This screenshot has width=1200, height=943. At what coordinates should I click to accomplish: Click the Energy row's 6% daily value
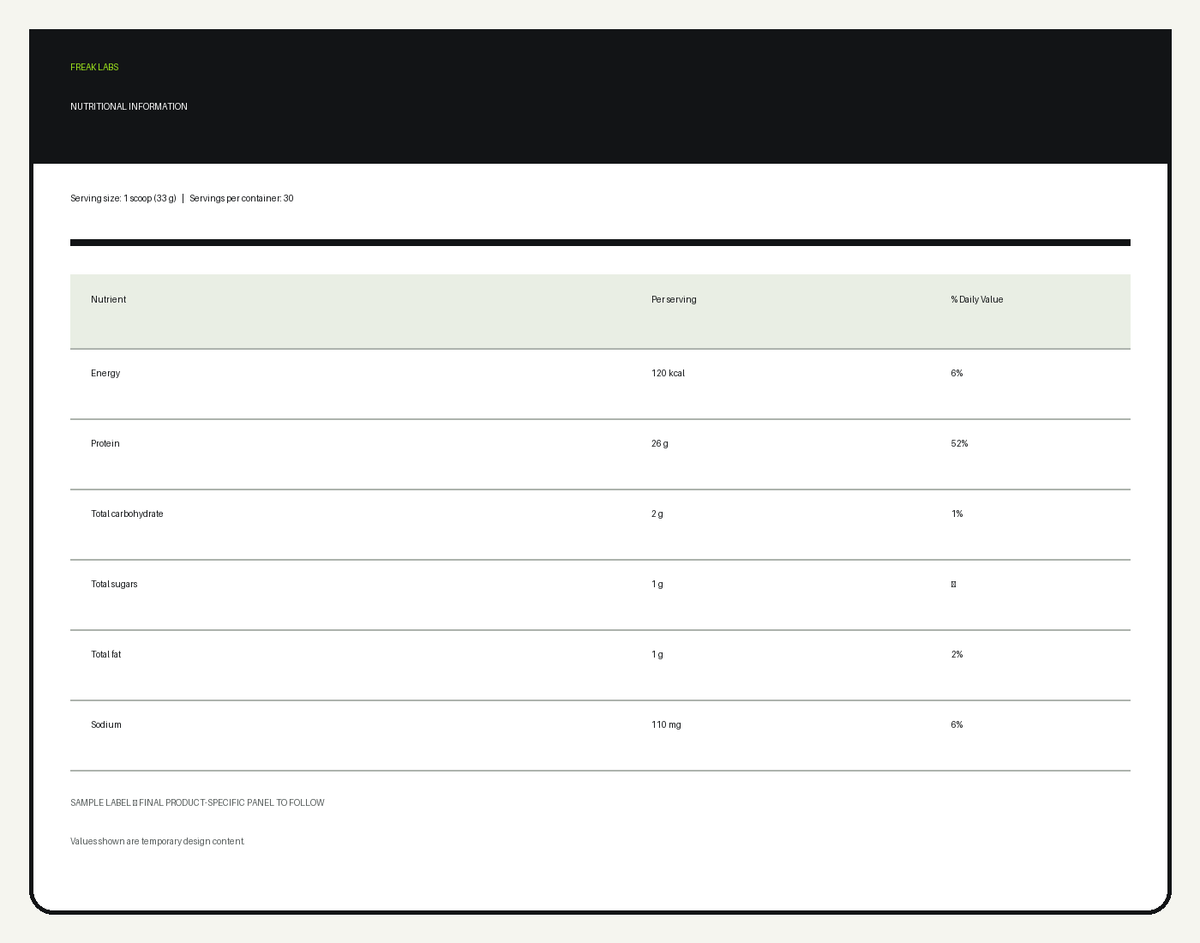(957, 373)
